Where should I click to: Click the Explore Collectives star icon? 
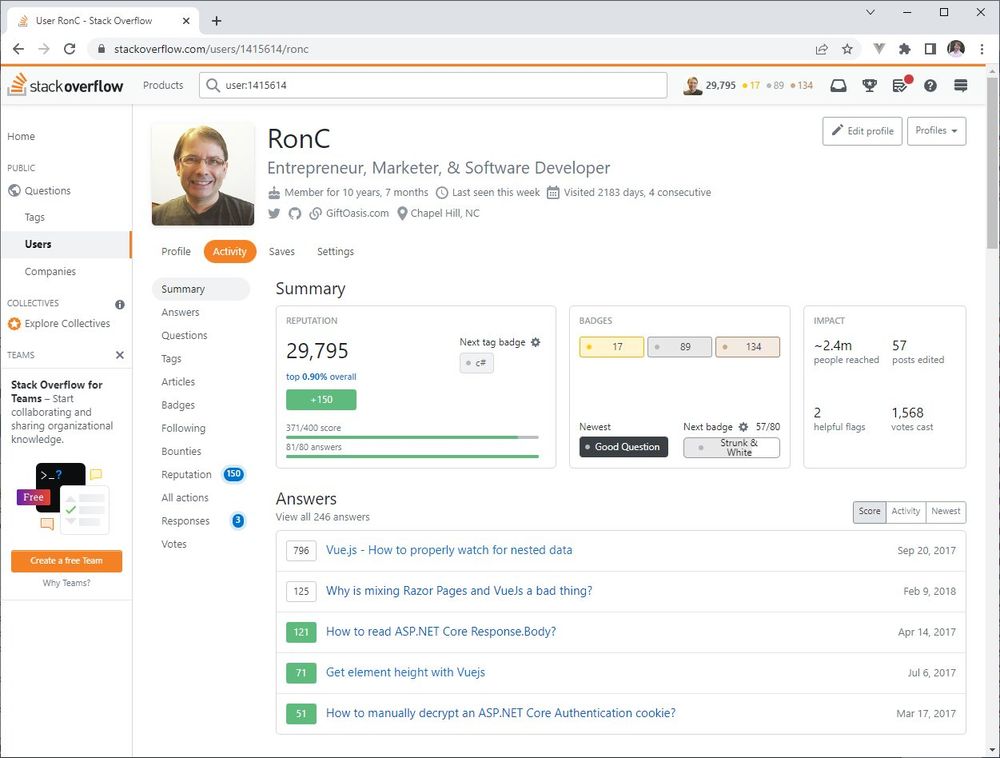(14, 324)
